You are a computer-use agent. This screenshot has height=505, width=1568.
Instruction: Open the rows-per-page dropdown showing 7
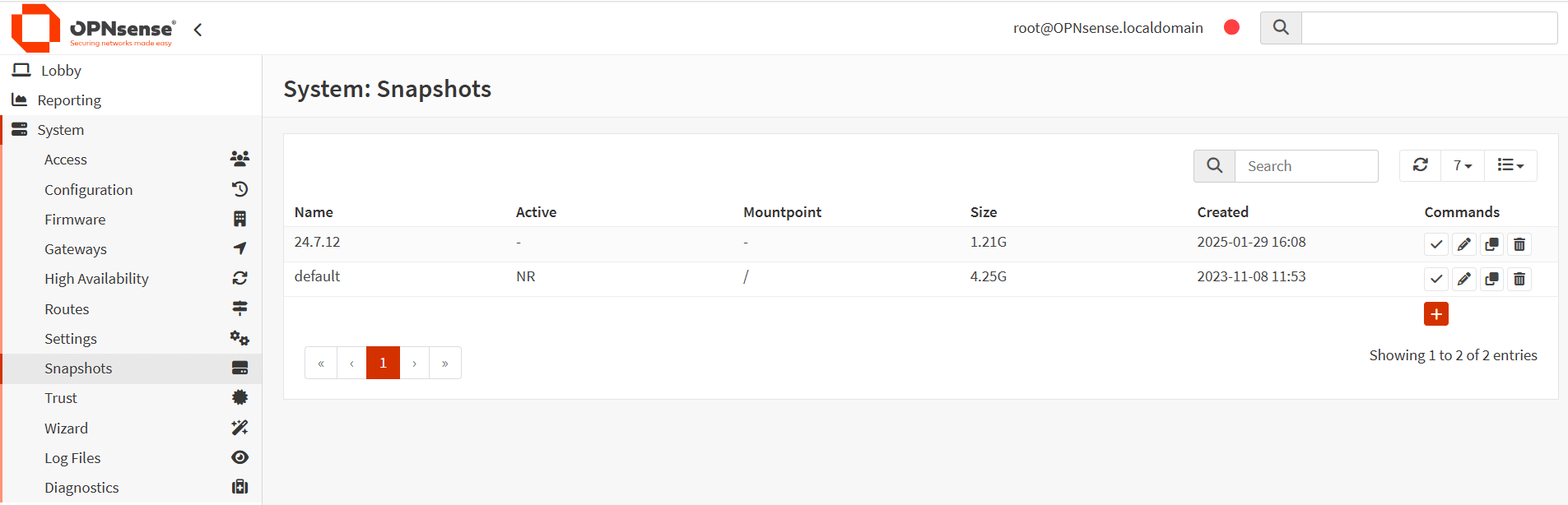tap(1463, 165)
